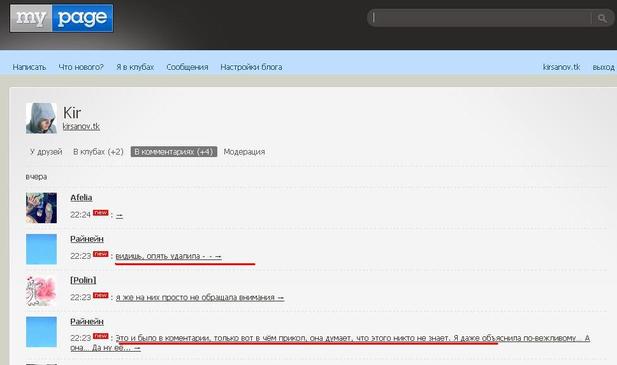Click Kir's hooded profile avatar
Image resolution: width=617 pixels, height=365 pixels.
(41, 118)
